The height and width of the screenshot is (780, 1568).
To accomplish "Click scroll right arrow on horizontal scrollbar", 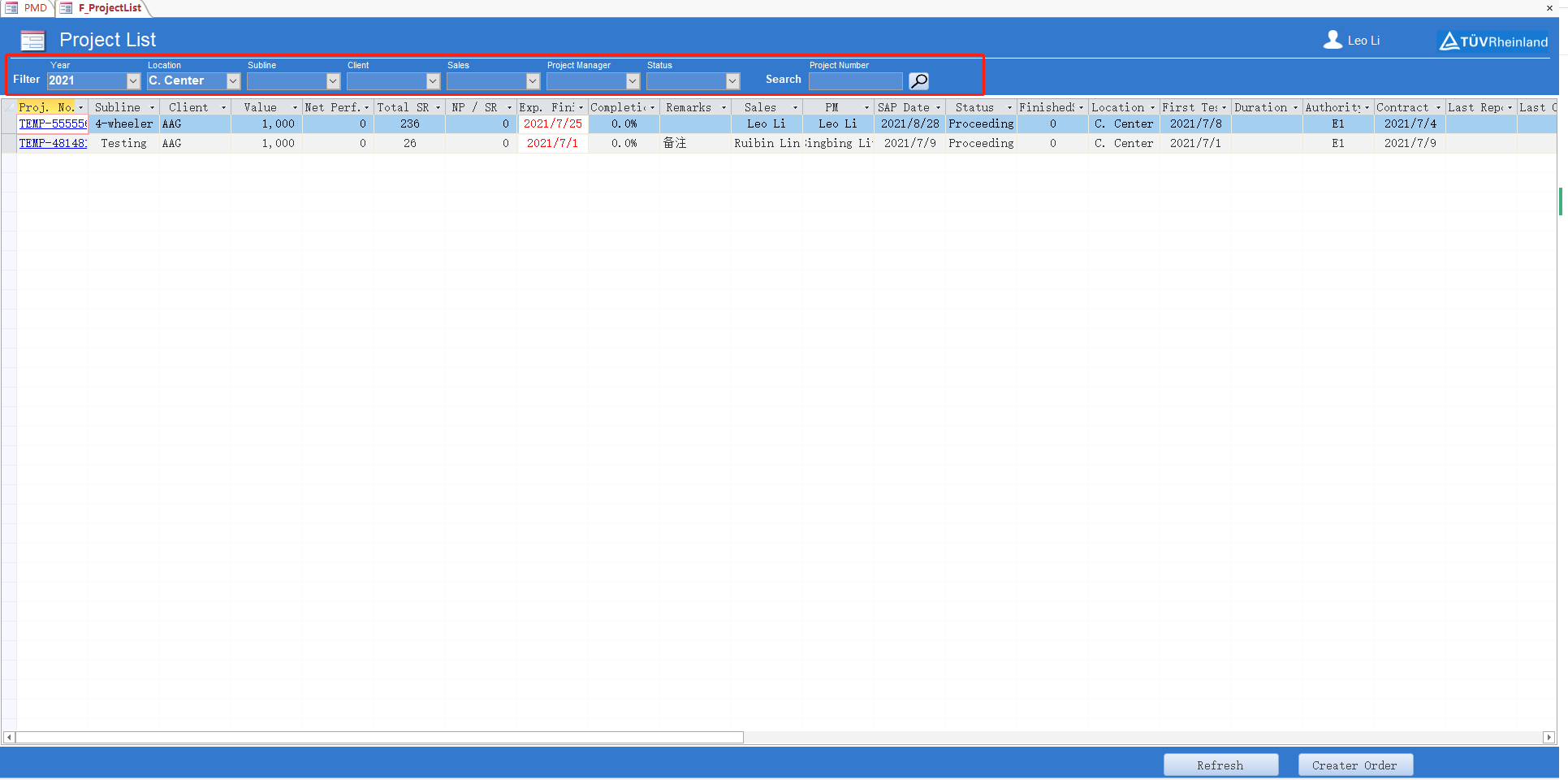I will [x=1549, y=738].
